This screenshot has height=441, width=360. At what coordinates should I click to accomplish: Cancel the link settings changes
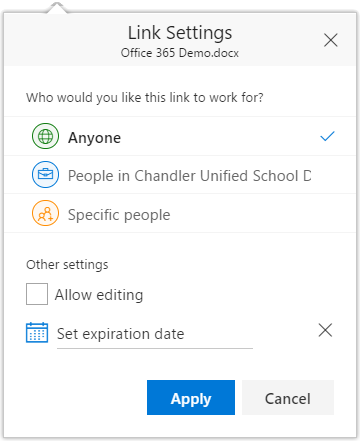click(x=288, y=397)
